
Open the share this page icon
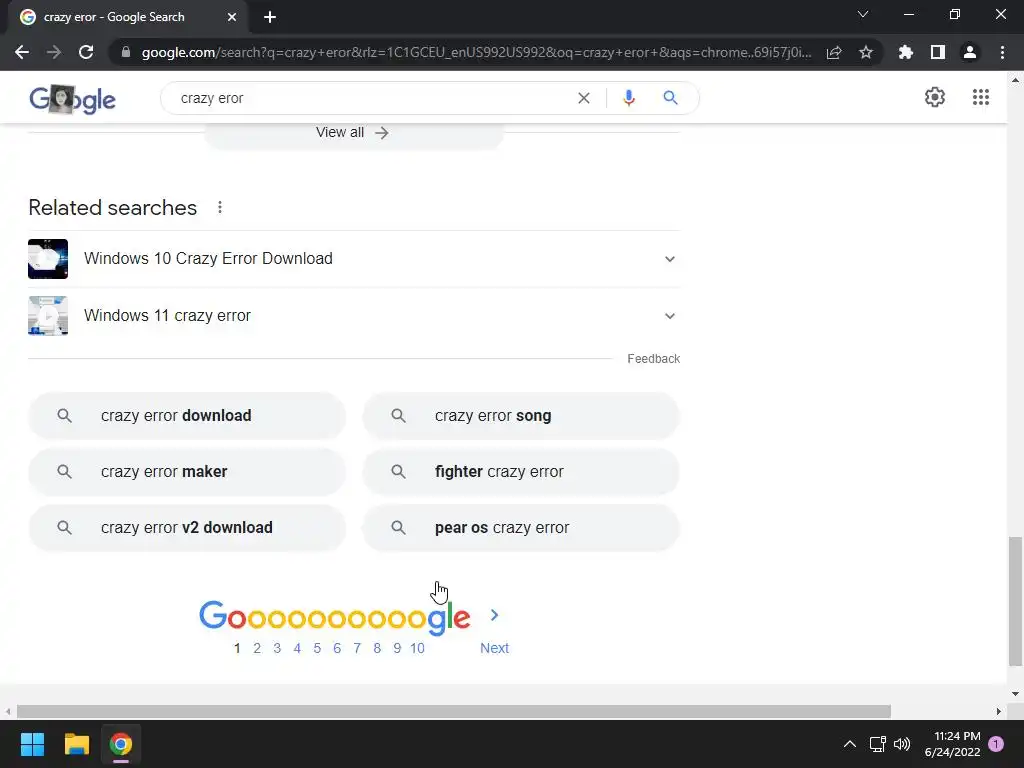[x=834, y=52]
